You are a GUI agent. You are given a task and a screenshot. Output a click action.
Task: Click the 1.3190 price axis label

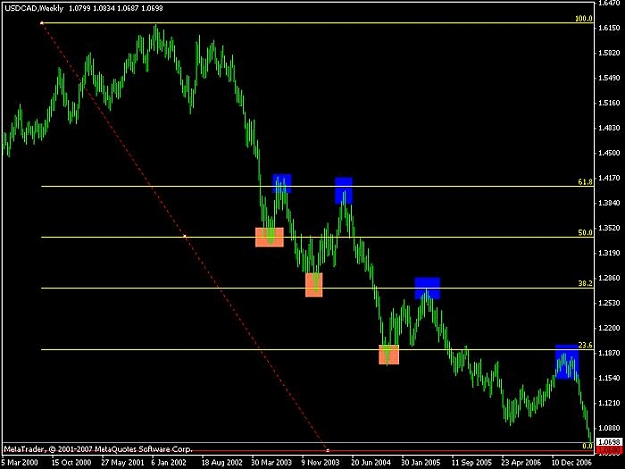point(609,253)
